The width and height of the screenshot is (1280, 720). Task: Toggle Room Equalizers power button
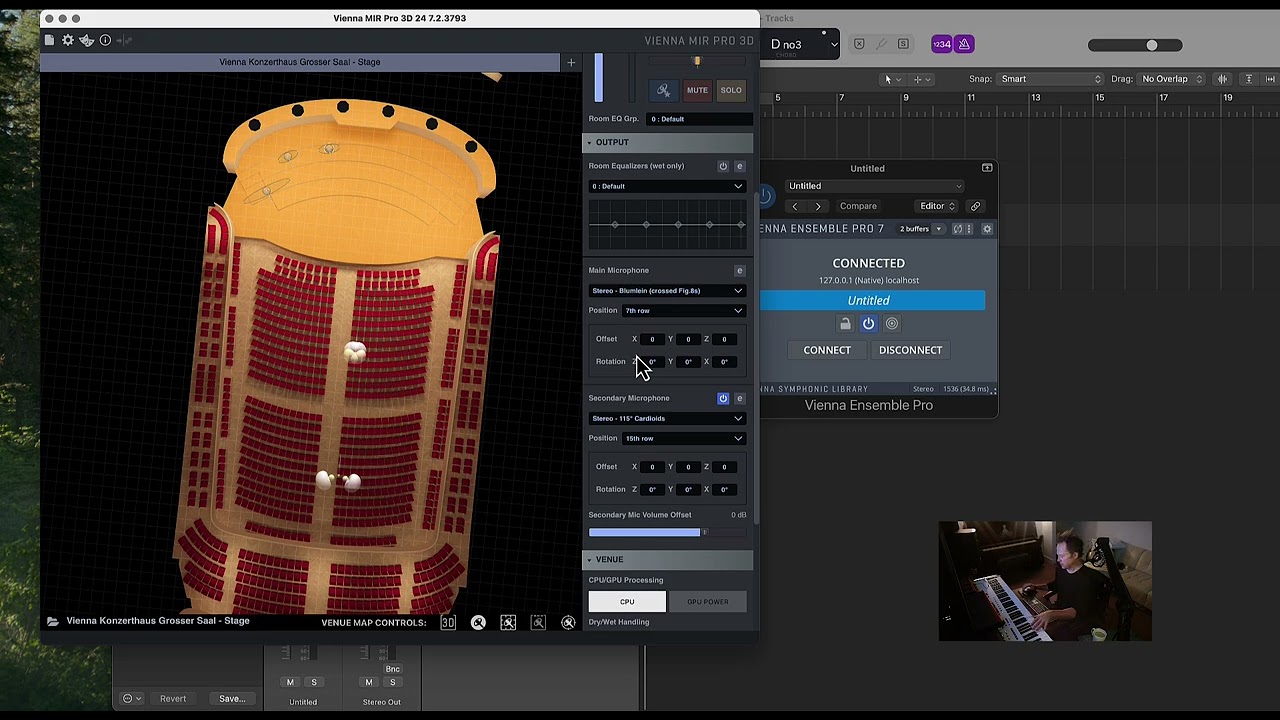[x=723, y=166]
